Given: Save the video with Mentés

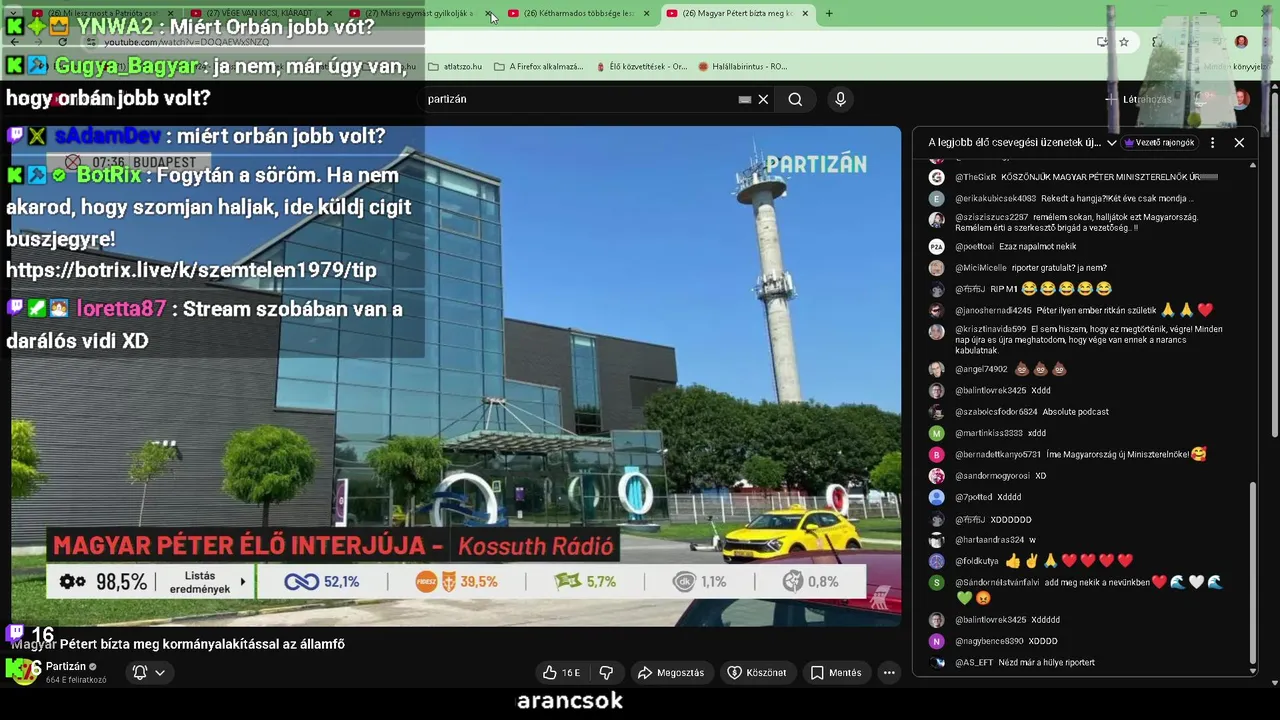Looking at the screenshot, I should [x=835, y=673].
